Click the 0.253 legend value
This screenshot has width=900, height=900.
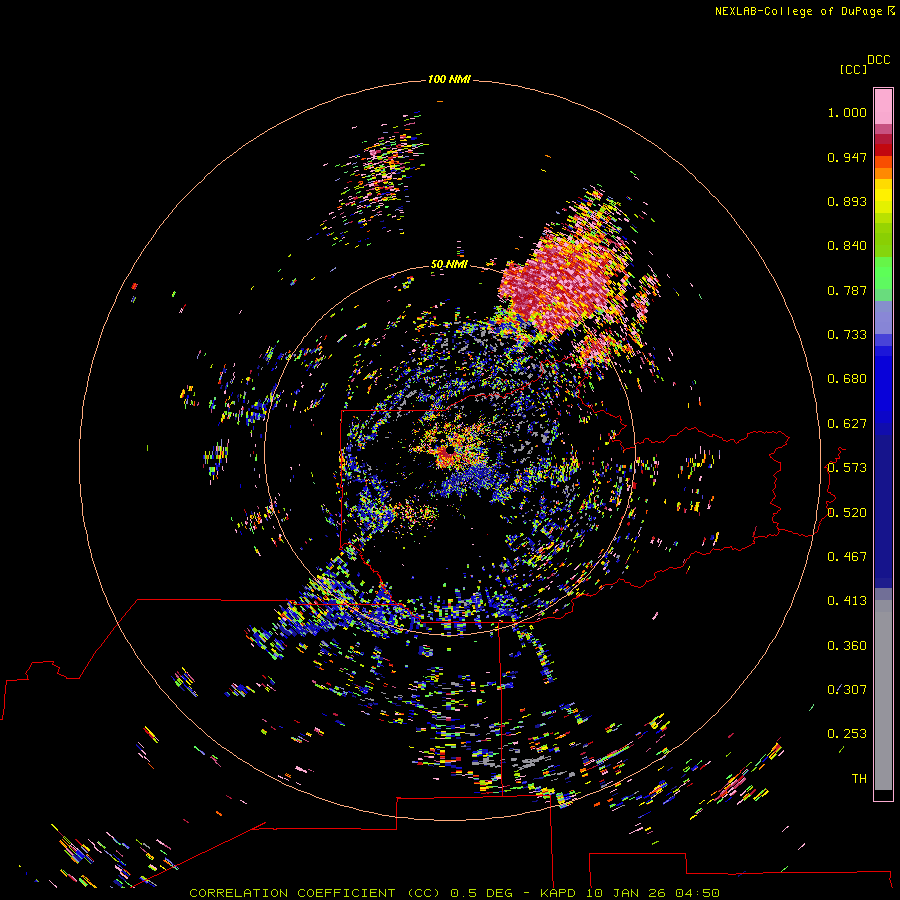[847, 734]
